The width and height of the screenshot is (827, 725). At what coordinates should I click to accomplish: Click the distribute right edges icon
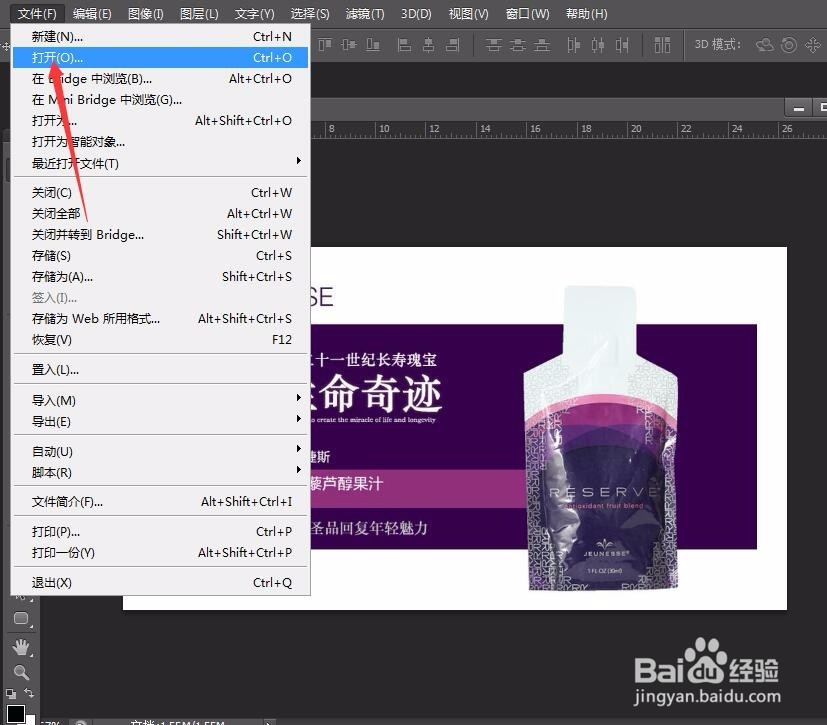[x=622, y=45]
